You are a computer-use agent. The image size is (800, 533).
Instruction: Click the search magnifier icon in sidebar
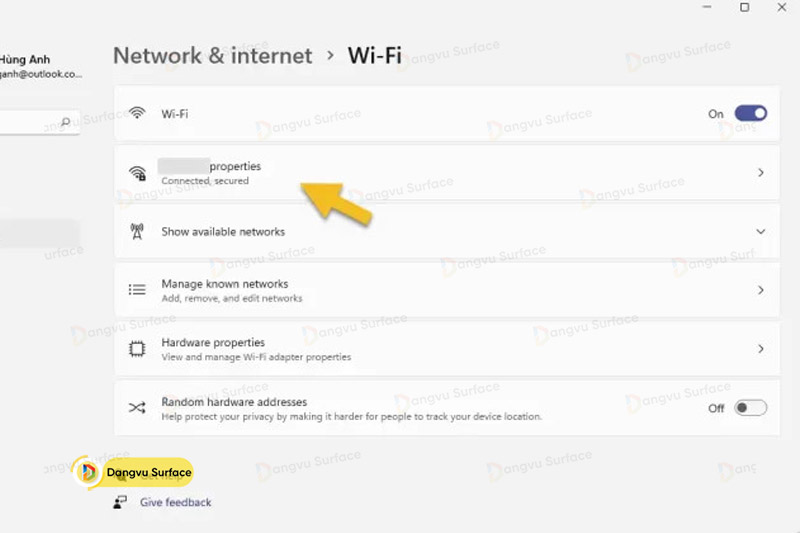pos(66,123)
